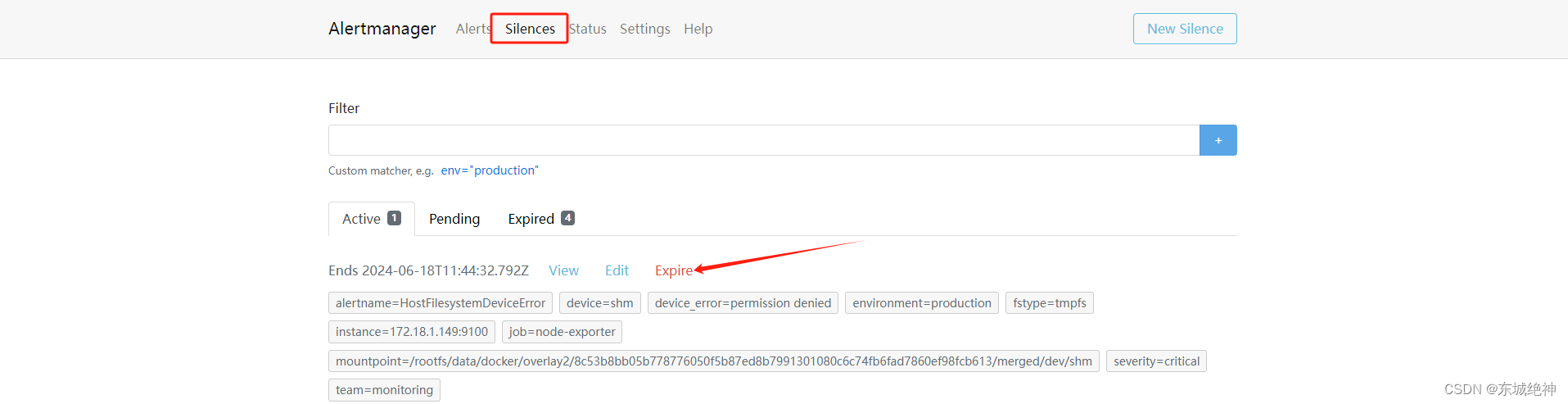The height and width of the screenshot is (404, 1568).
Task: Focus the Filter input field
Action: (x=764, y=140)
